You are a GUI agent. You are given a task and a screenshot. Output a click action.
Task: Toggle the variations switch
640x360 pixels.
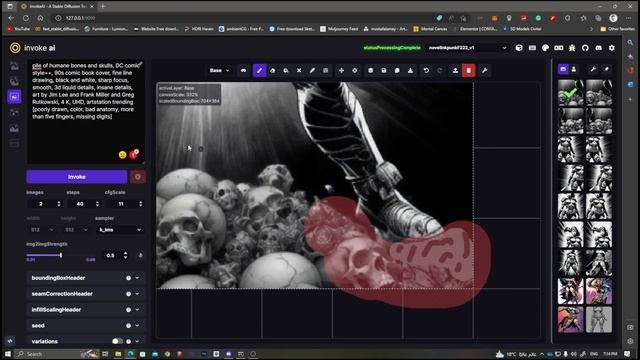(x=117, y=341)
